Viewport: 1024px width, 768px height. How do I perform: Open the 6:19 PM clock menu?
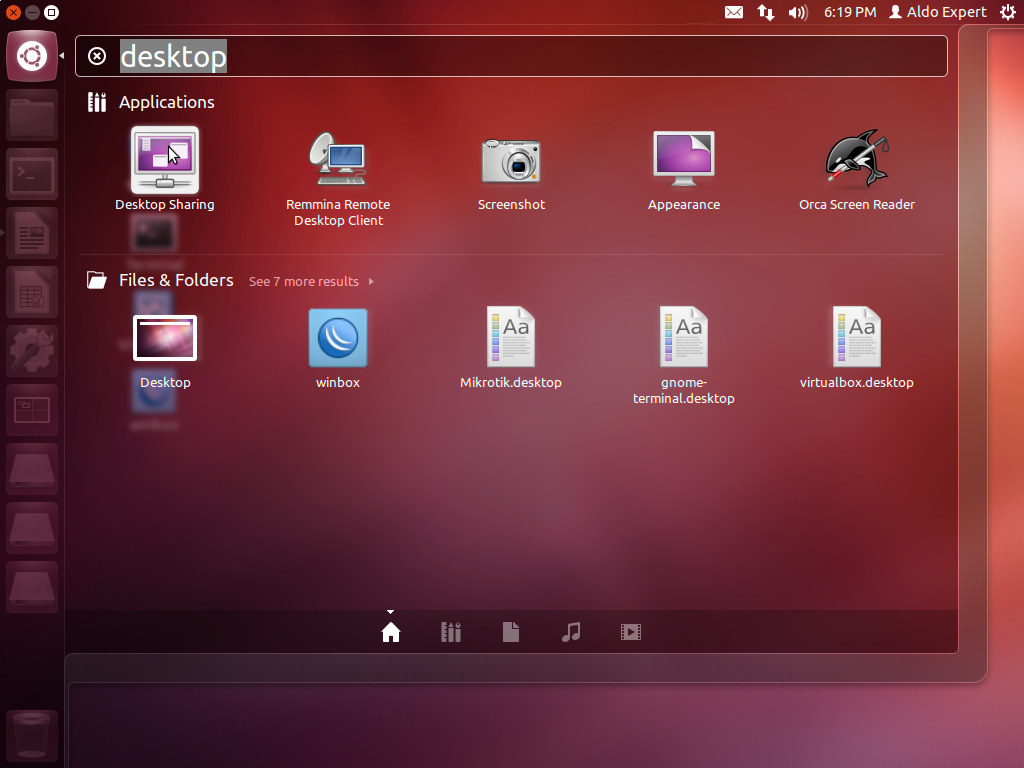point(850,12)
